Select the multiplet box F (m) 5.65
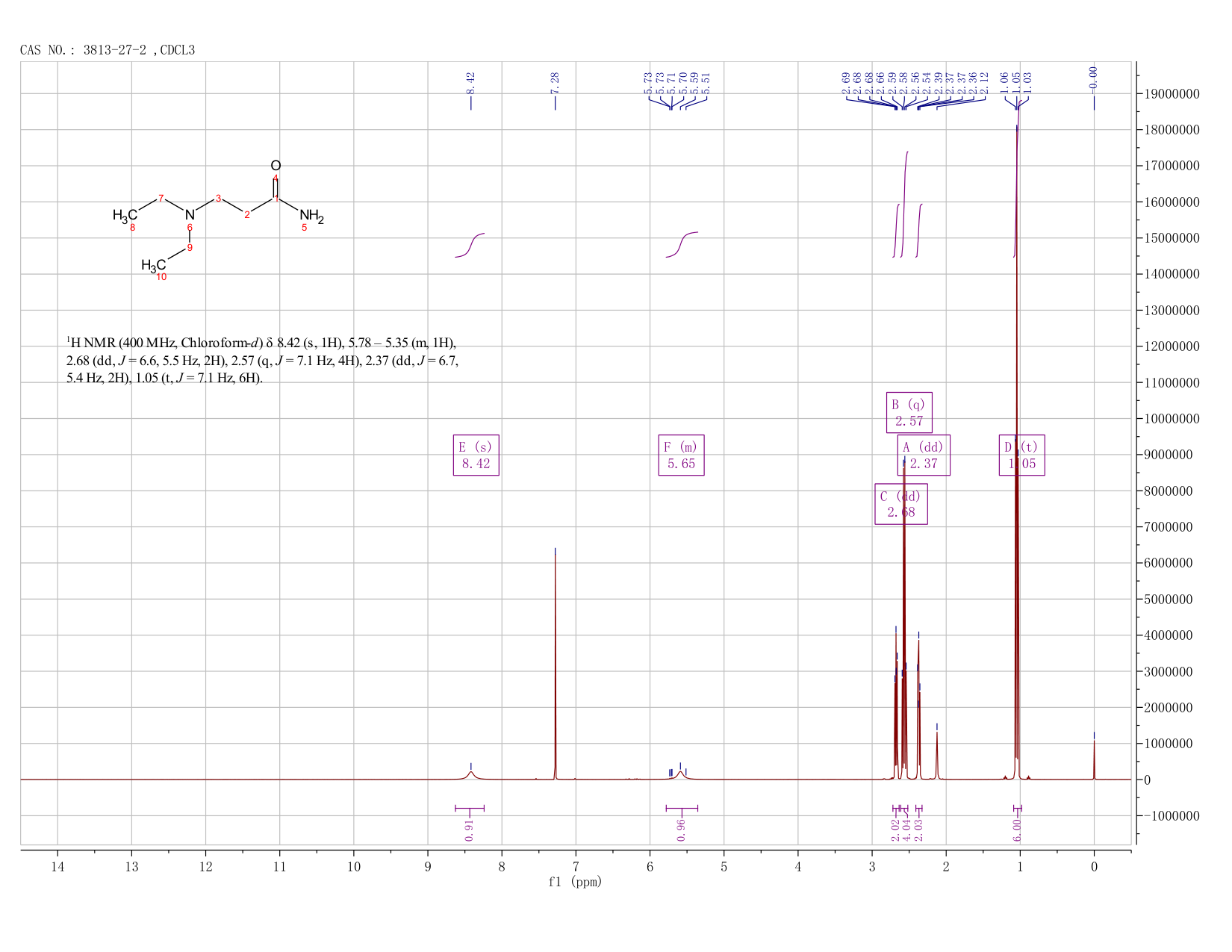Viewport: 1232px width, 952px height. [x=681, y=455]
